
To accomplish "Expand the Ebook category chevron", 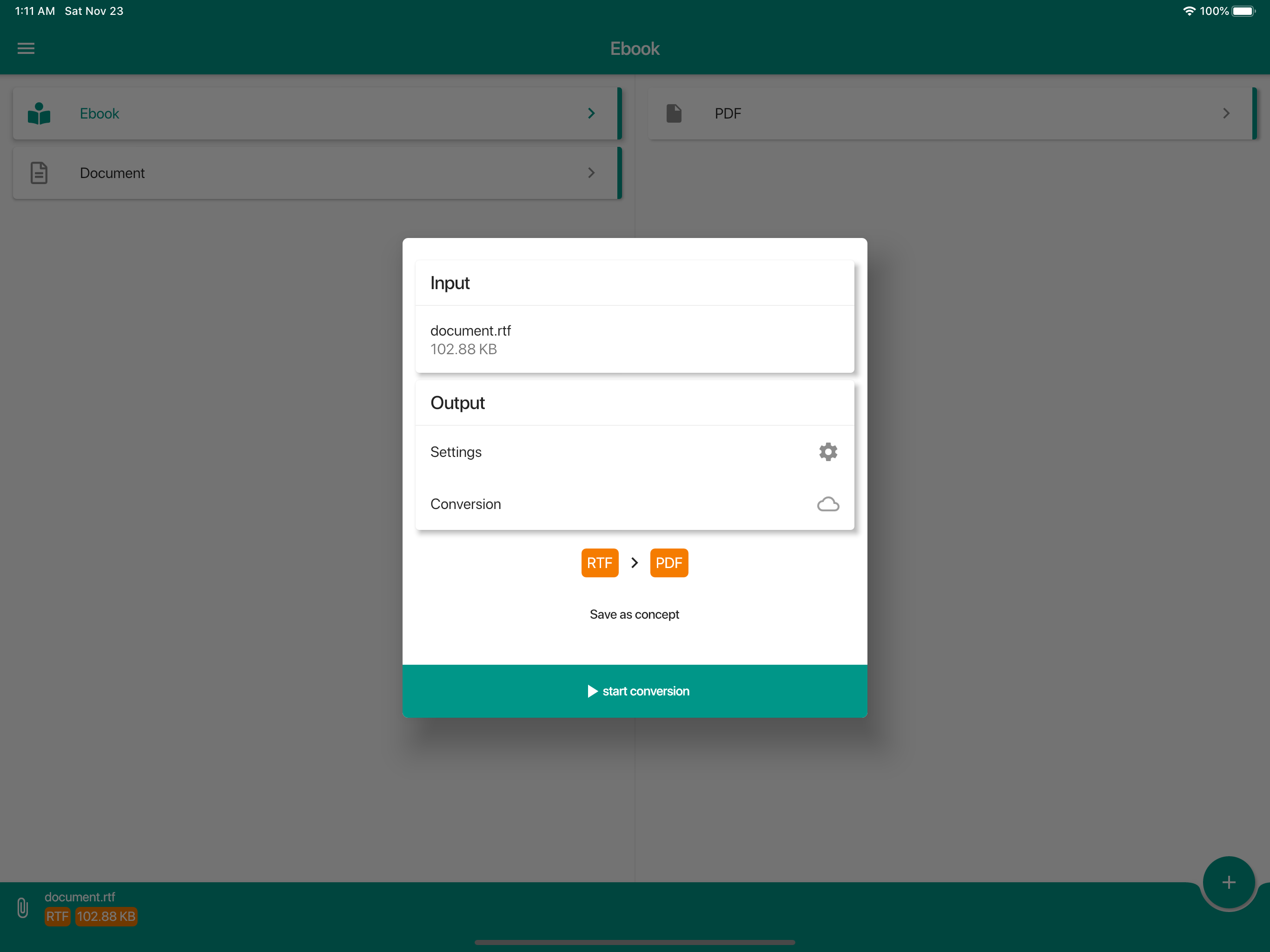I will pos(591,114).
